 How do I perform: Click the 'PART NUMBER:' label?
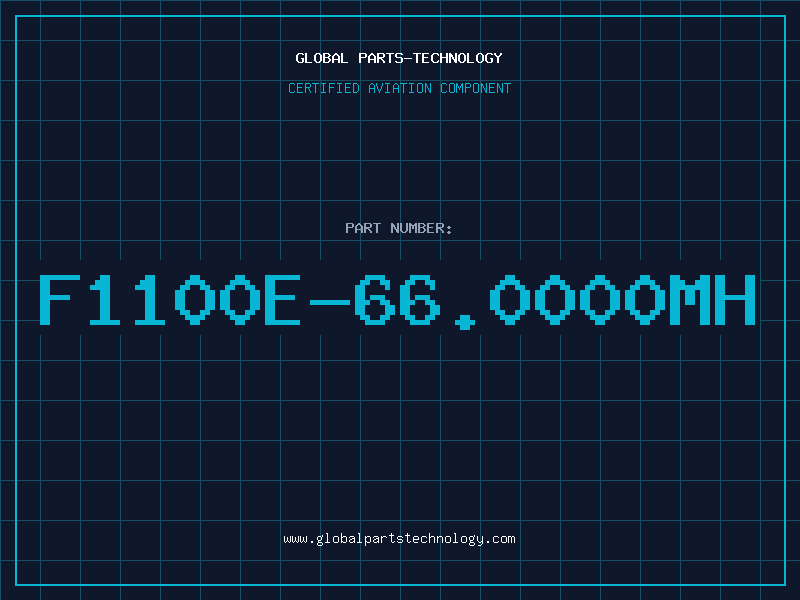coord(399,228)
